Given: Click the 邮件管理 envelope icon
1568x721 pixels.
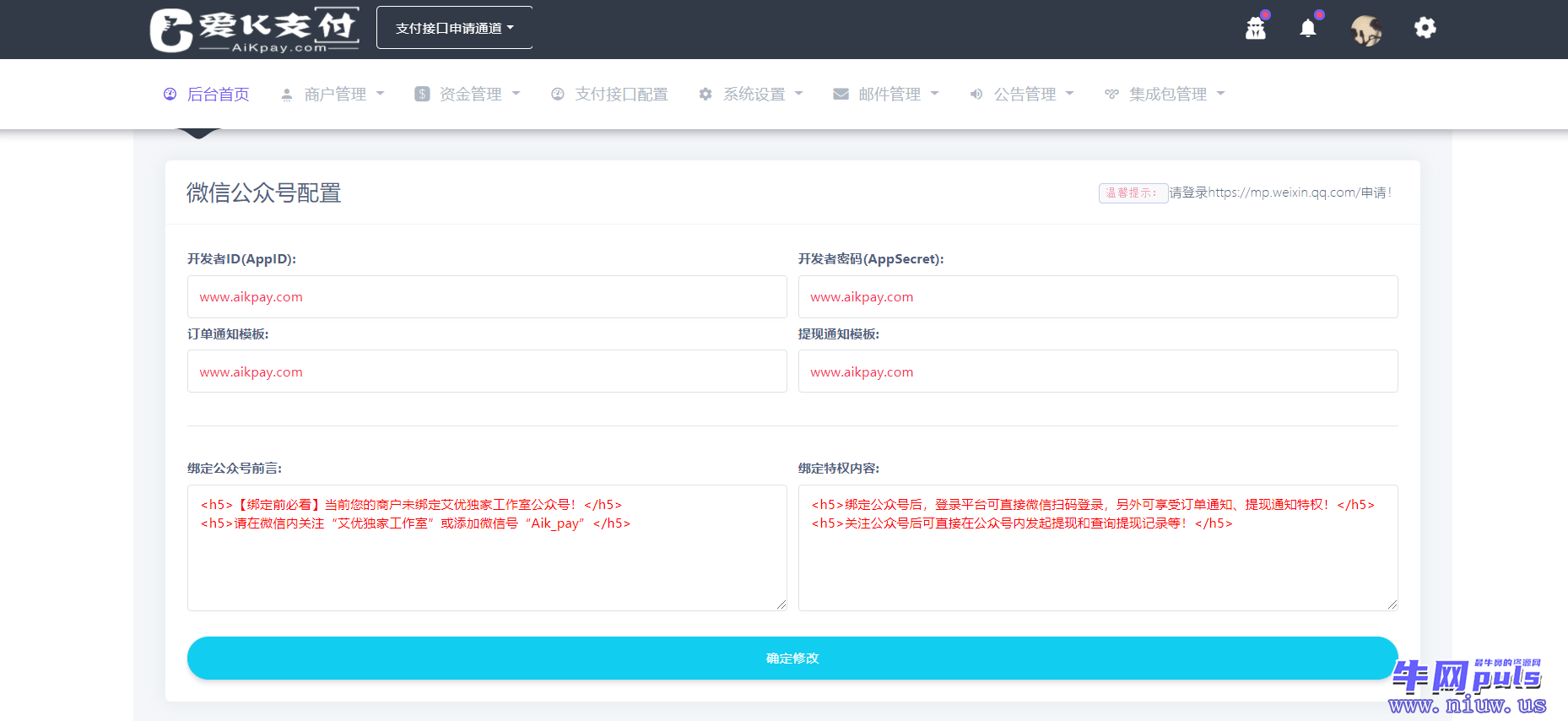Looking at the screenshot, I should click(x=841, y=94).
